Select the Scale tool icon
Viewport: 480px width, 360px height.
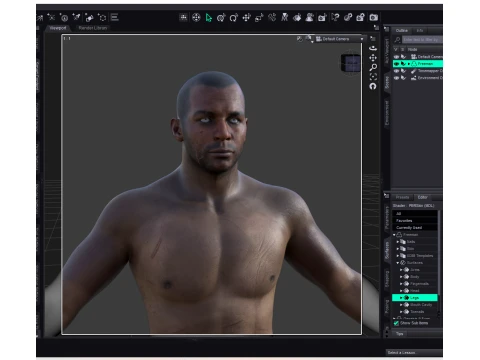click(x=259, y=18)
